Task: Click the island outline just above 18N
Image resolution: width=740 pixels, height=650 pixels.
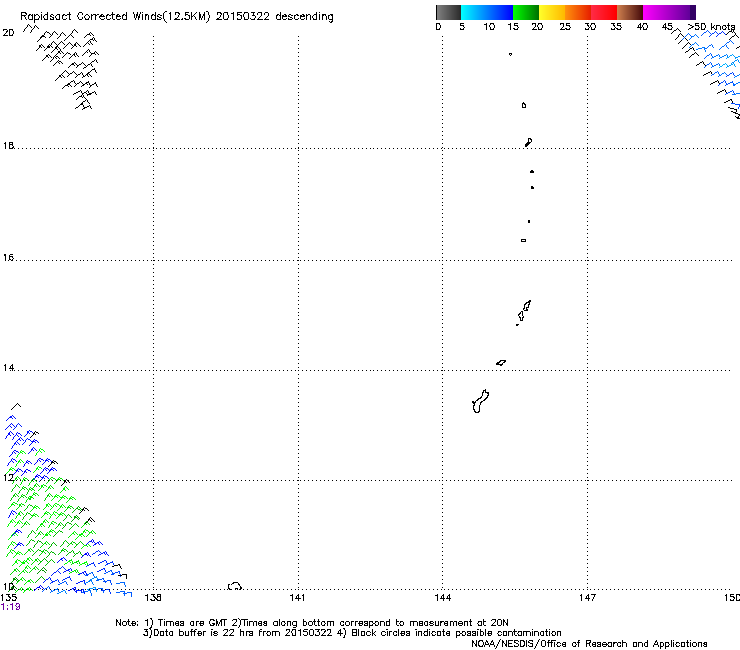Action: click(x=529, y=142)
